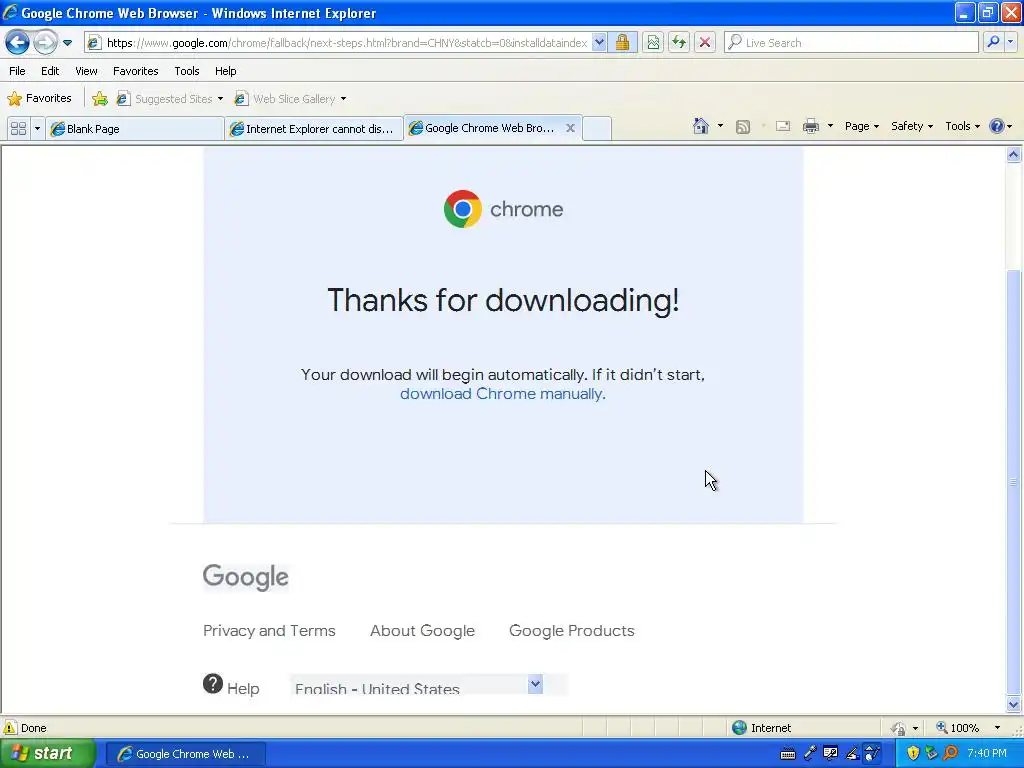
Task: Click the protected mode lock icon in status bar
Action: pyautogui.click(x=899, y=728)
